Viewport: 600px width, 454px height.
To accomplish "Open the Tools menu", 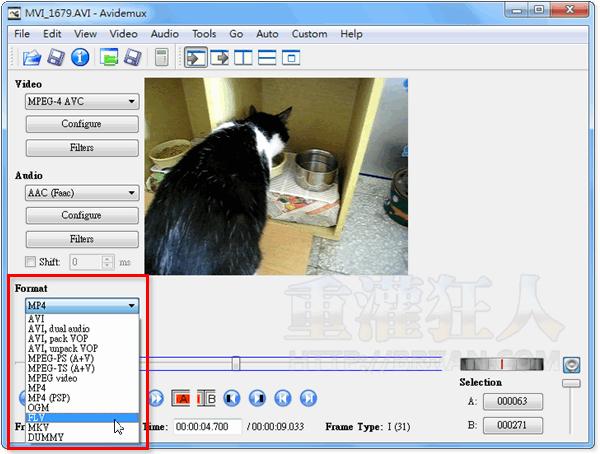I will [204, 34].
